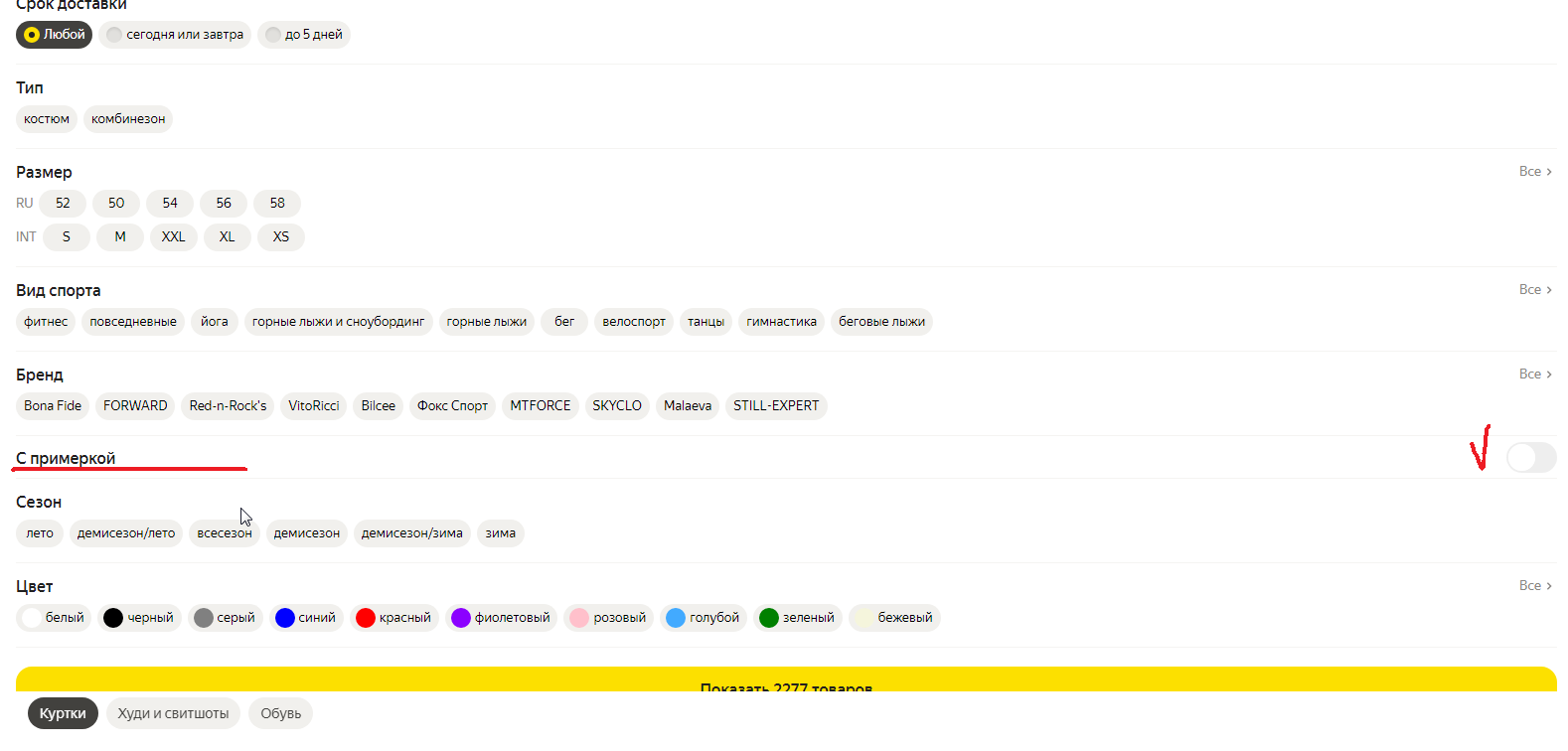This screenshot has height=751, width=1568.
Task: Filter by brand FORWARD
Action: coord(135,406)
